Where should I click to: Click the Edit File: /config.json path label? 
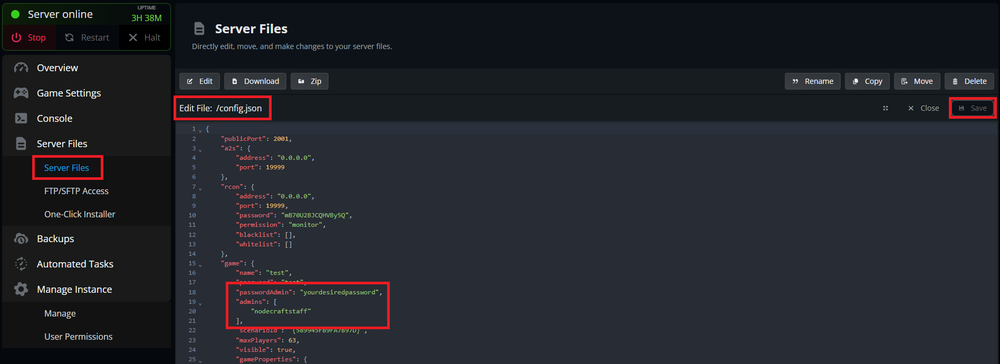[221, 108]
